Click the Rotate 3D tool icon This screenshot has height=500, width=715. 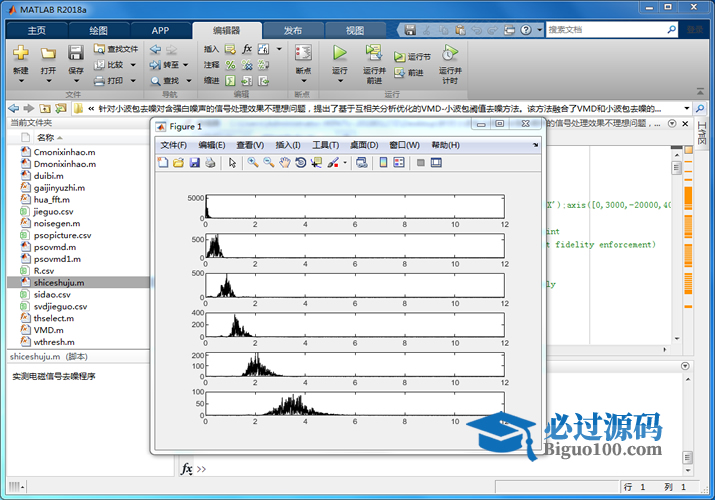coord(301,163)
